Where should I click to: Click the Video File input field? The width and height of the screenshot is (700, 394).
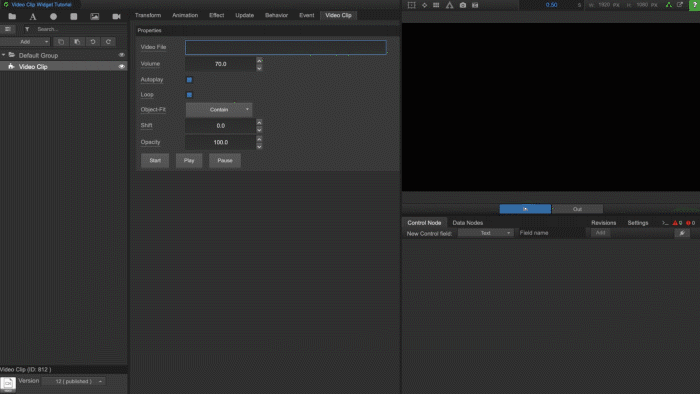point(286,47)
